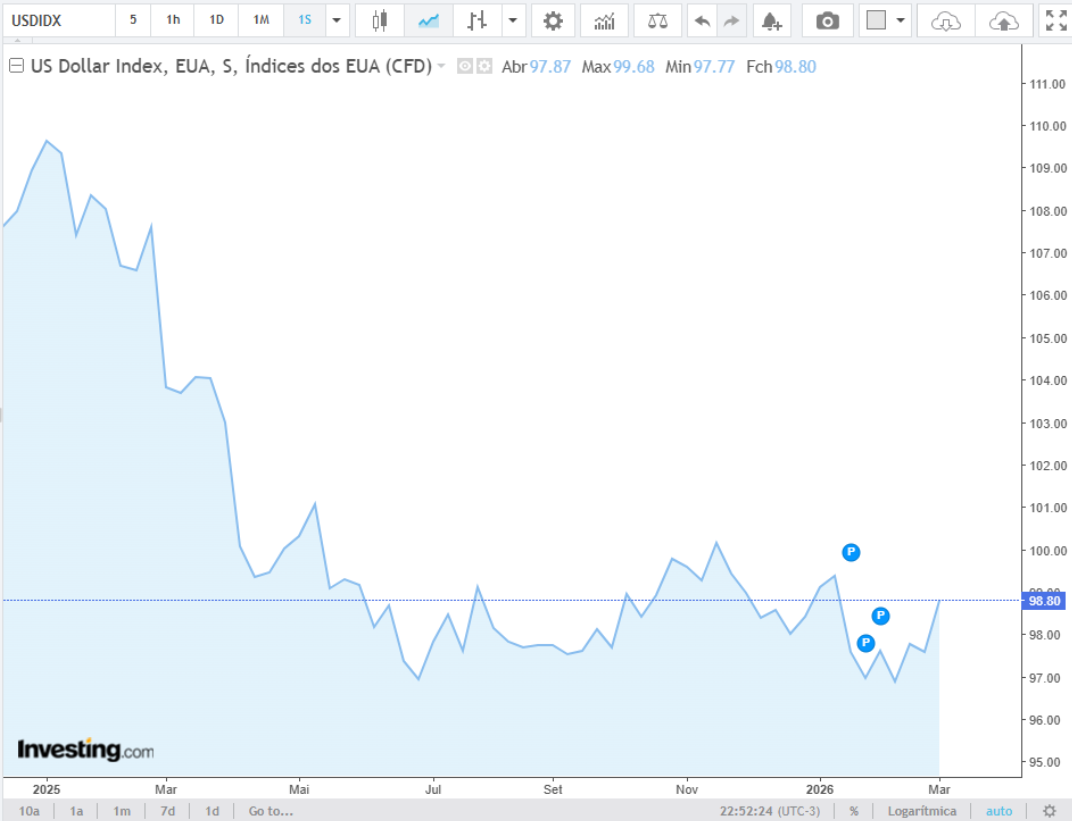Screen dimensions: 1072x821
Task: Expand the bar style dropdown arrow
Action: 513,21
